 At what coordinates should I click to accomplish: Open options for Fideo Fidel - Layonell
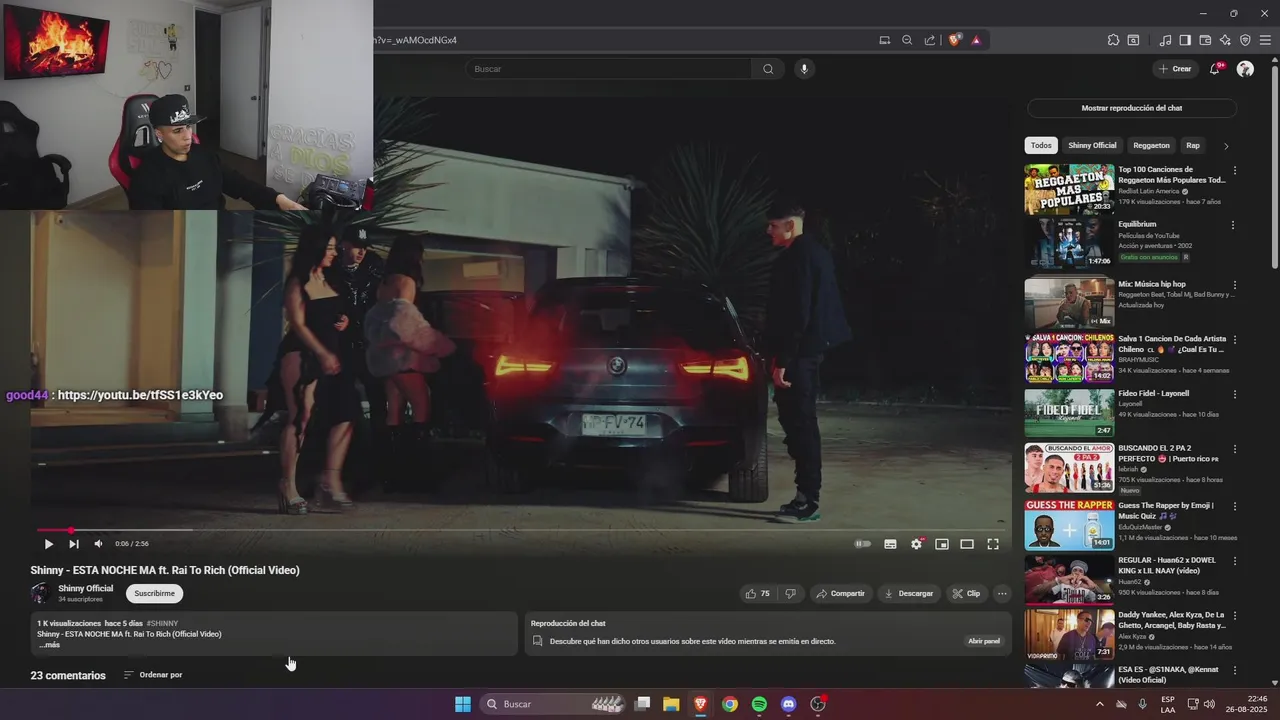point(1234,394)
